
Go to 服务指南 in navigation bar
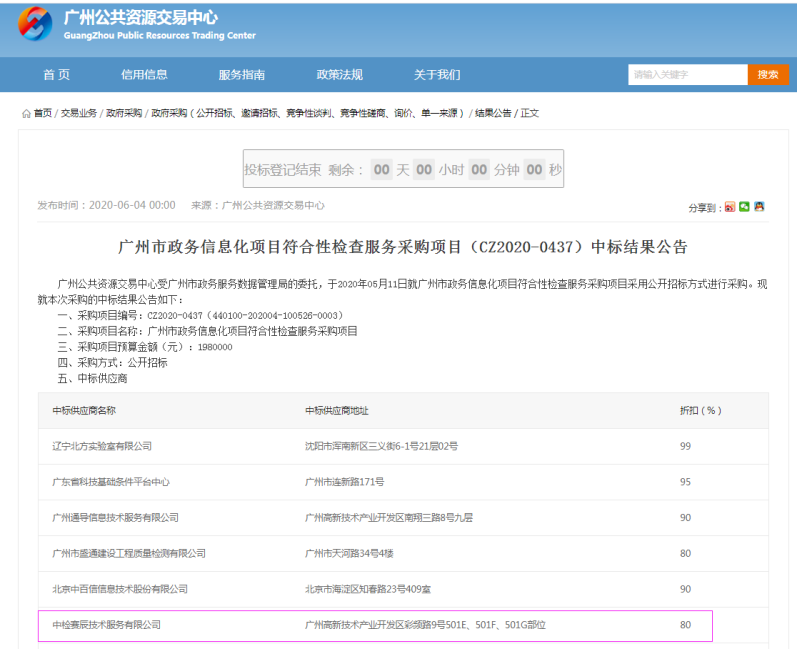point(241,75)
